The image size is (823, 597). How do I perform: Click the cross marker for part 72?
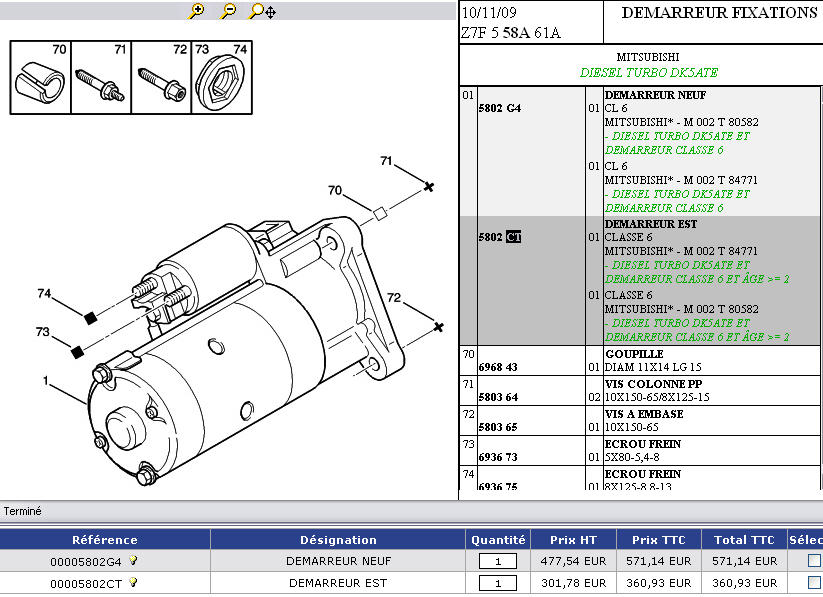pos(438,326)
